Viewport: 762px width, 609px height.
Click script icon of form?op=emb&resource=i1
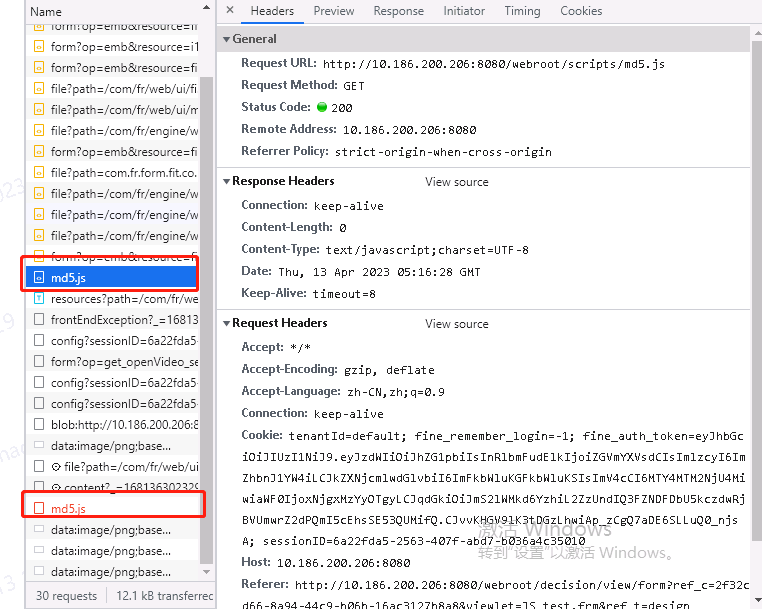coord(39,47)
